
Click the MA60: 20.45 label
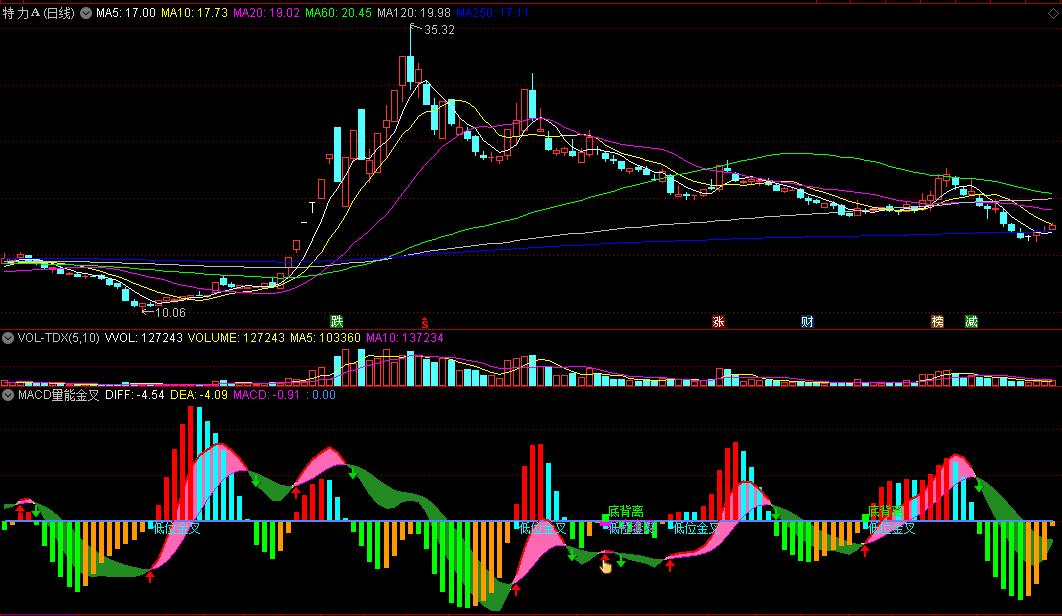pos(338,13)
